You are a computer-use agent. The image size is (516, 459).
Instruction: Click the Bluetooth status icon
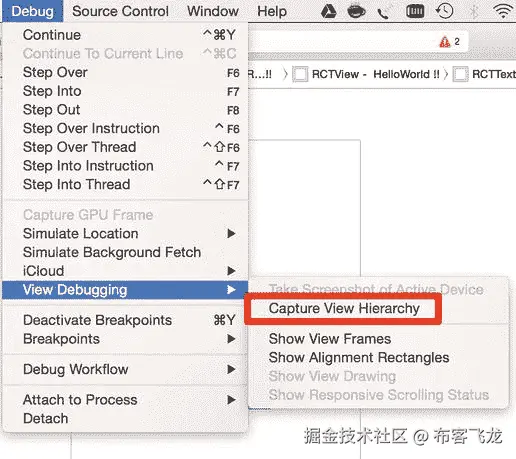(474, 11)
